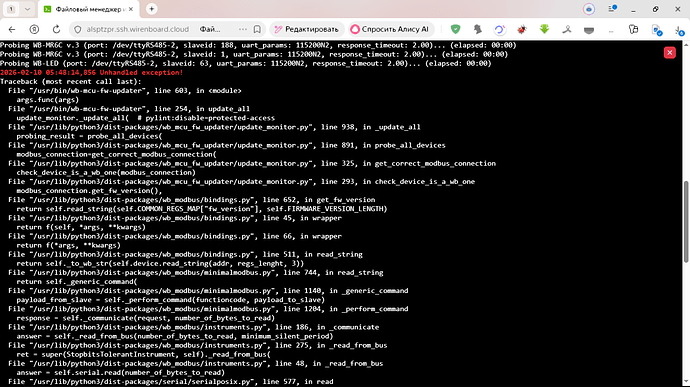
Task: View site protection shield in address bar
Action: click(x=77, y=29)
